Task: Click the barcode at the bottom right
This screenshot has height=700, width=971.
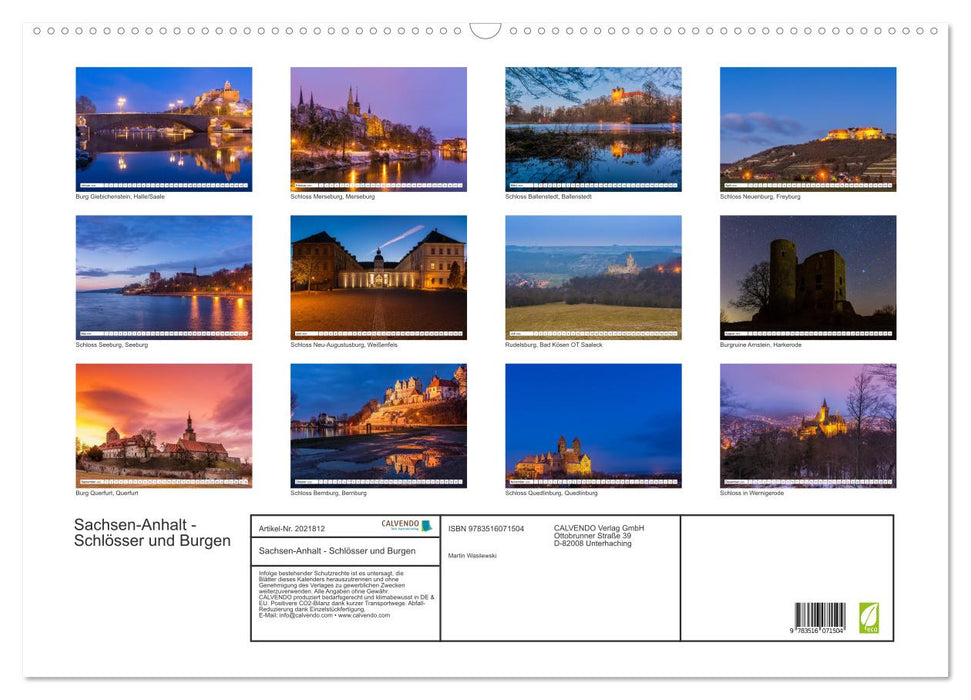Action: 820,619
